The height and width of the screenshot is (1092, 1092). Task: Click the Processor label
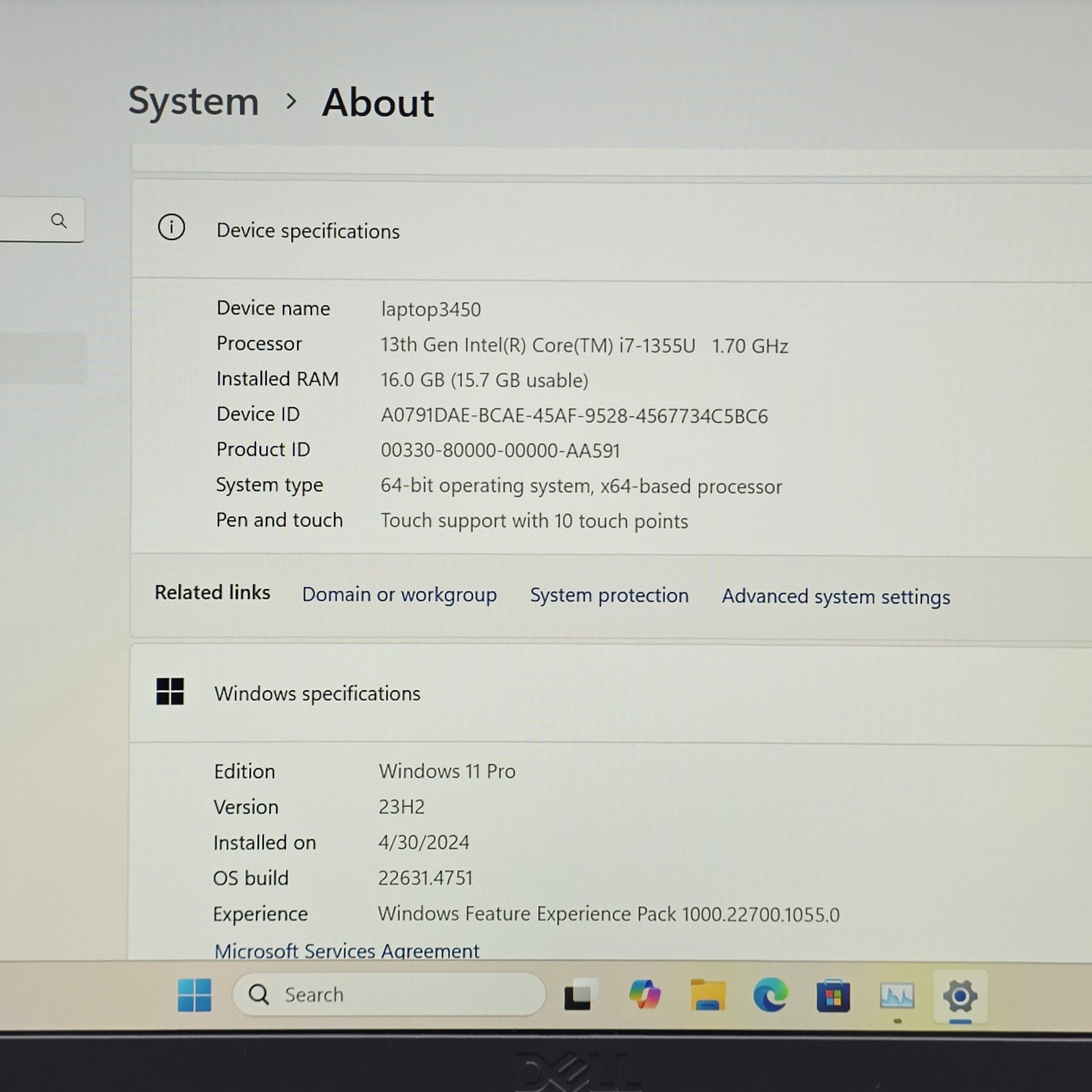[259, 344]
